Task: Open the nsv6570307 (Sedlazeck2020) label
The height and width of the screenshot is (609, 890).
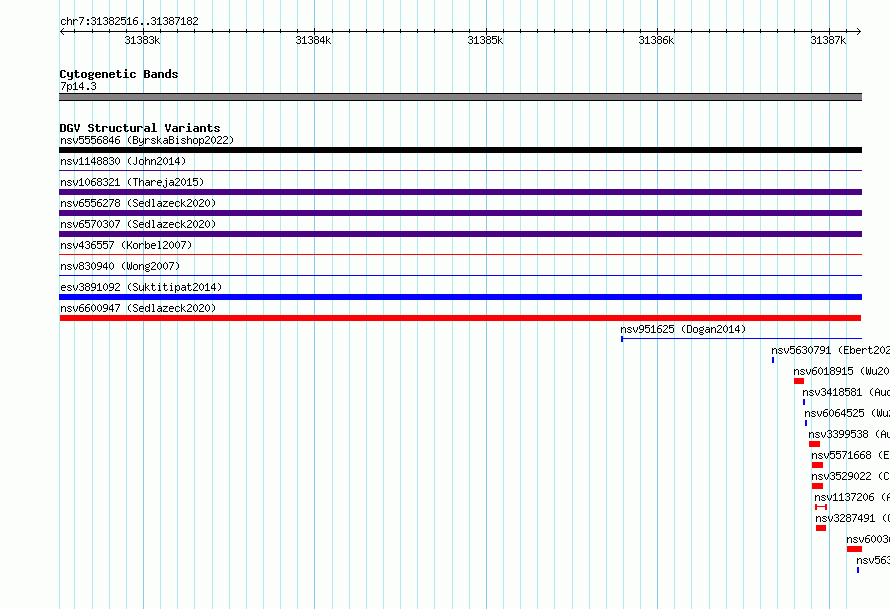Action: pos(138,224)
